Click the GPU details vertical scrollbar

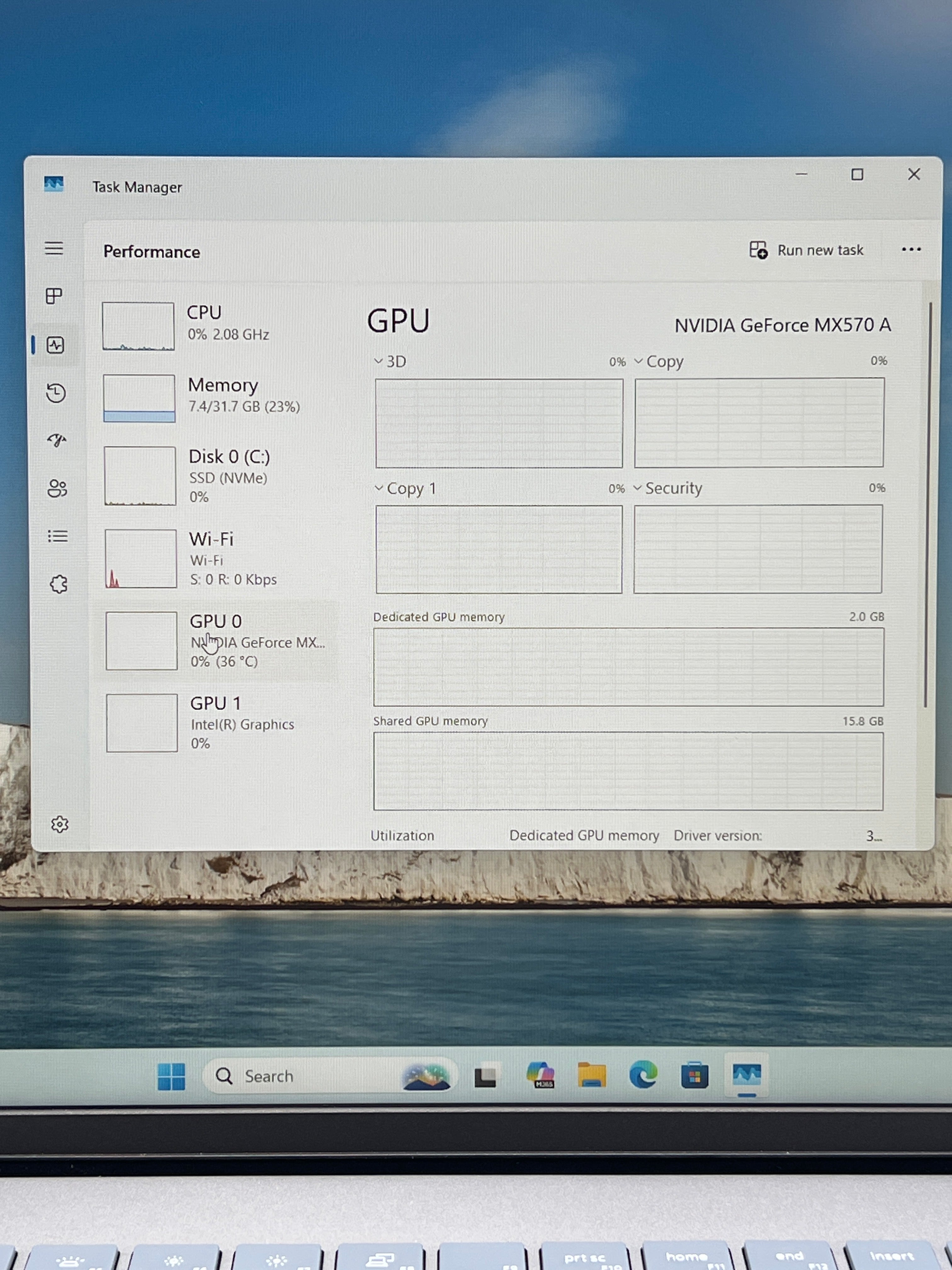(927, 505)
